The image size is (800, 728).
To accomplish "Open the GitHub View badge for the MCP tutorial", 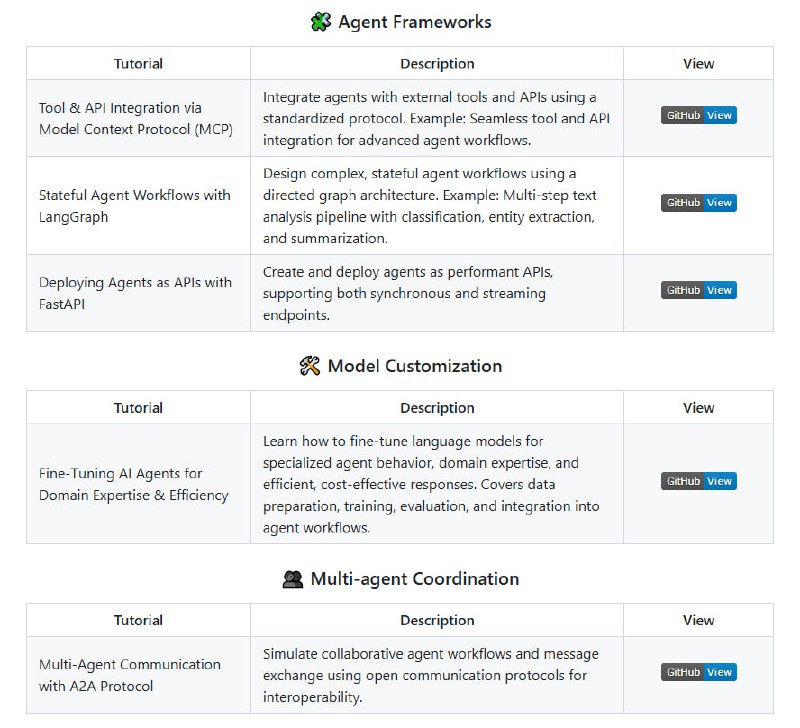I will click(698, 116).
